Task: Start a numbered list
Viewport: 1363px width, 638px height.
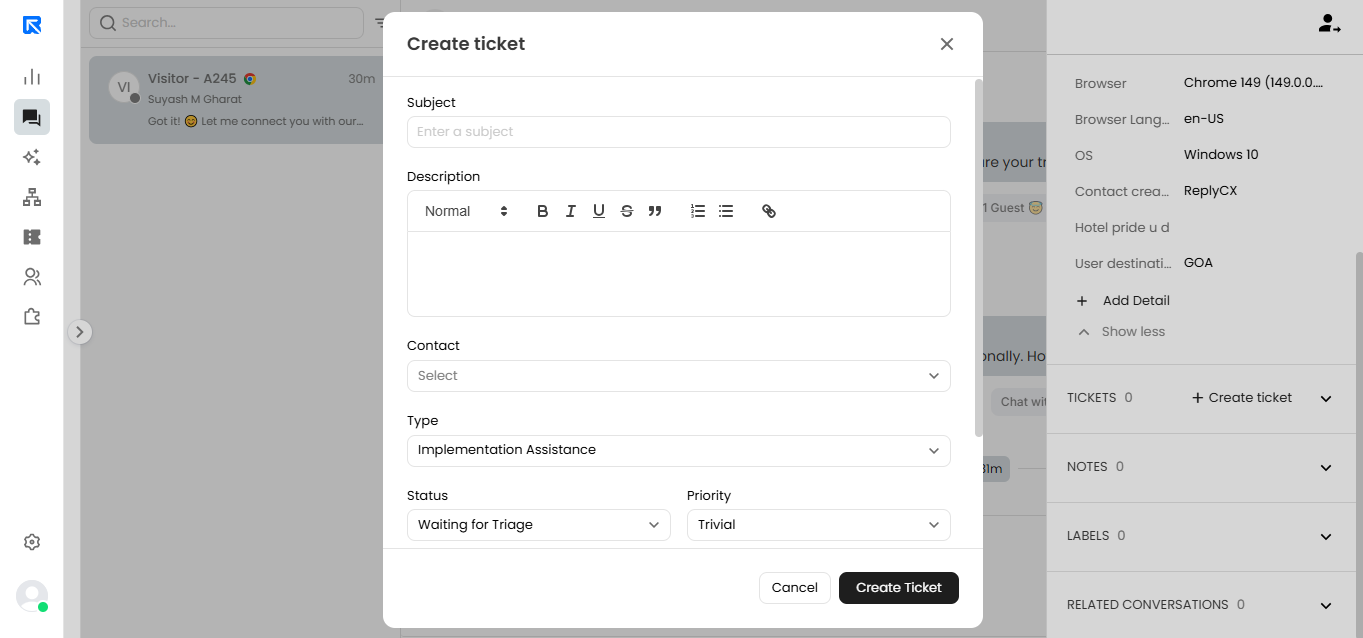Action: coord(698,211)
